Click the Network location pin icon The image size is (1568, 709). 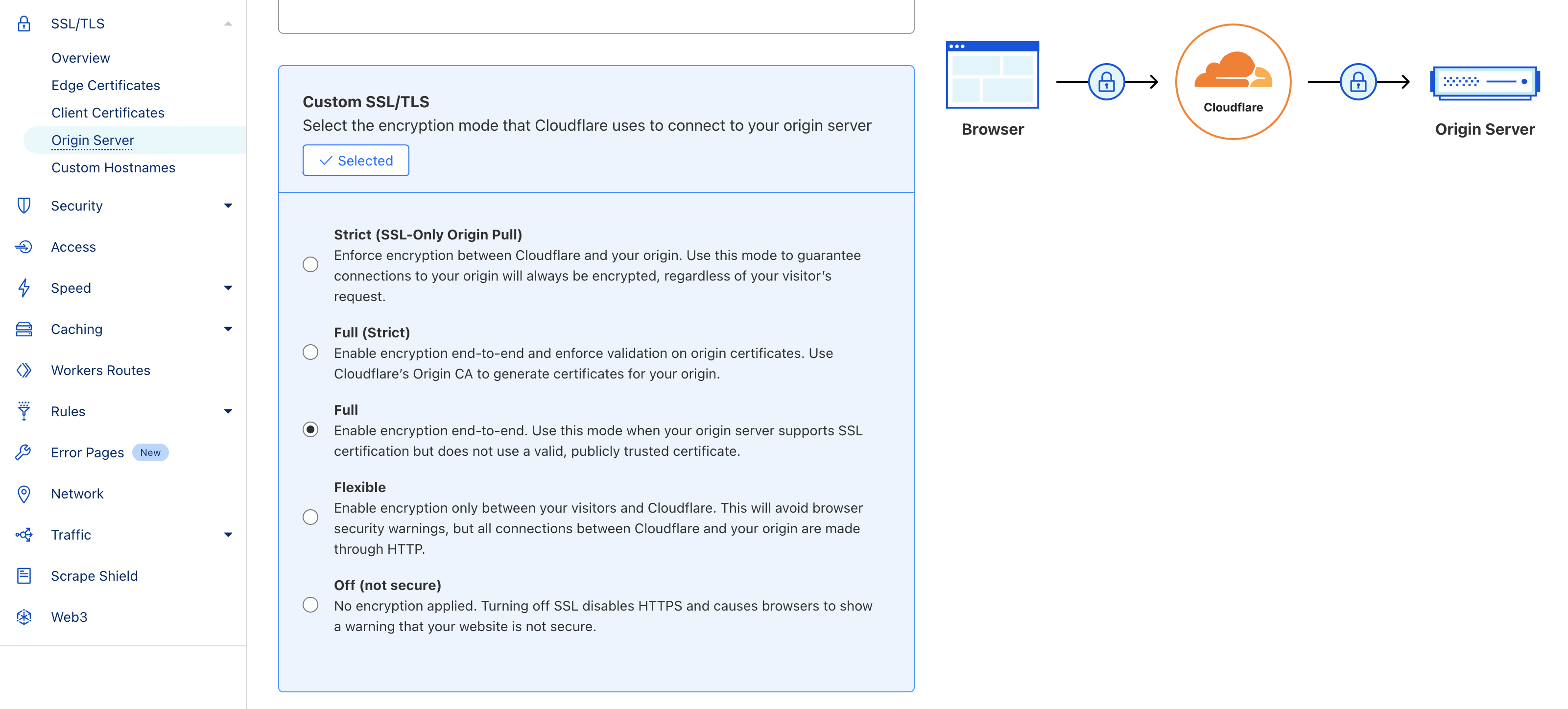point(24,494)
